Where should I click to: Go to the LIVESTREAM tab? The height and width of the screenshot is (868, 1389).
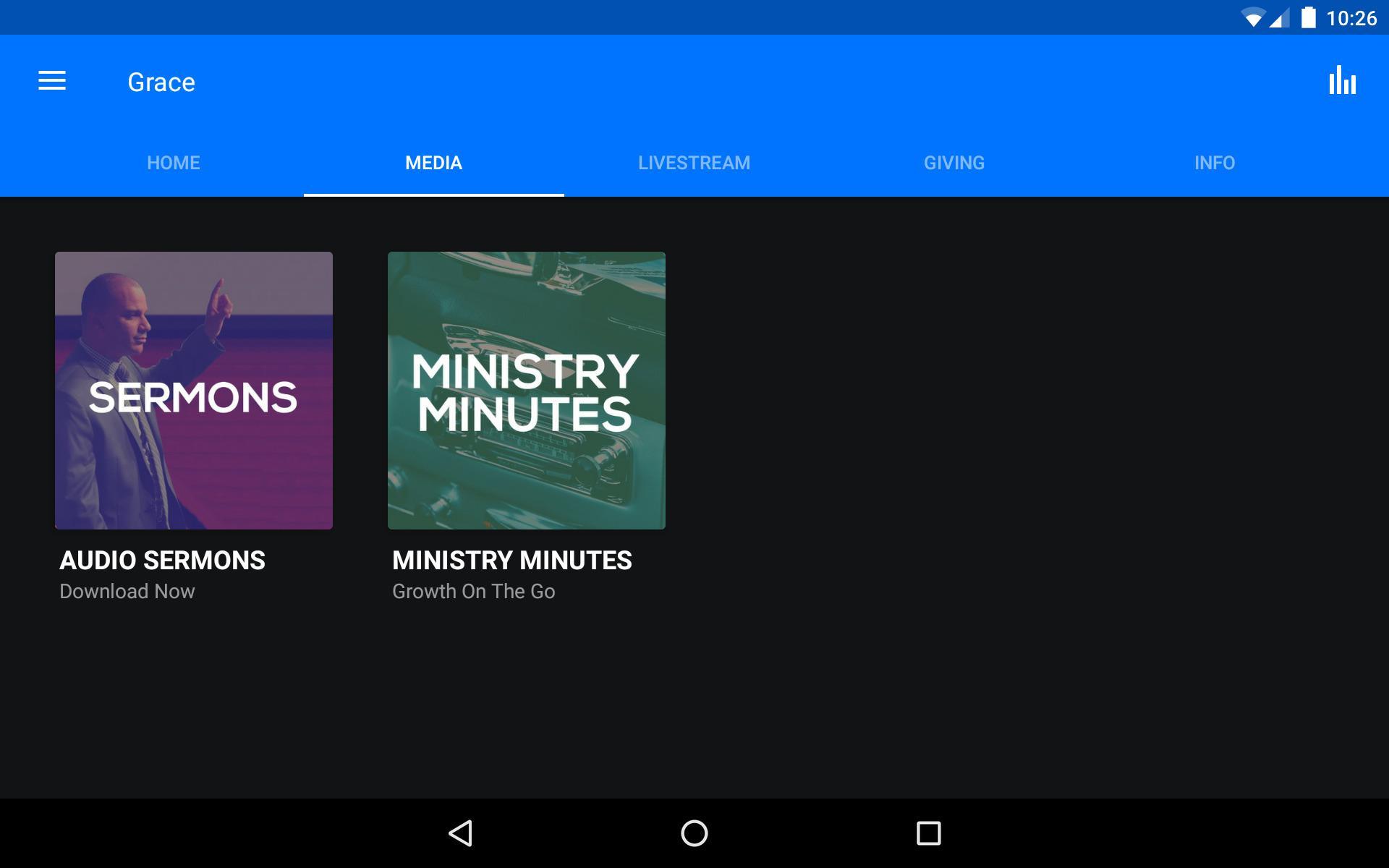tap(694, 163)
